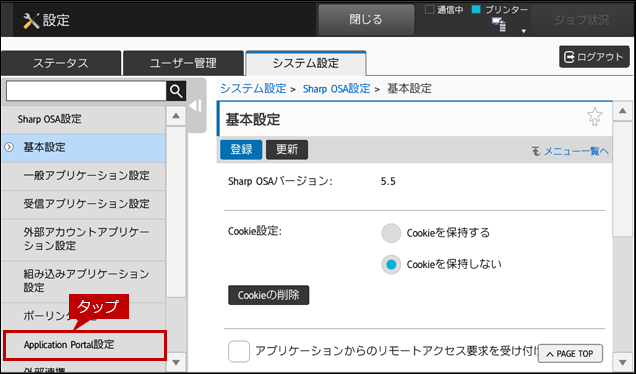Screen dimensions: 636x374
Task: Click the Sharp OSAバージョン value 5.5
Action: click(388, 181)
